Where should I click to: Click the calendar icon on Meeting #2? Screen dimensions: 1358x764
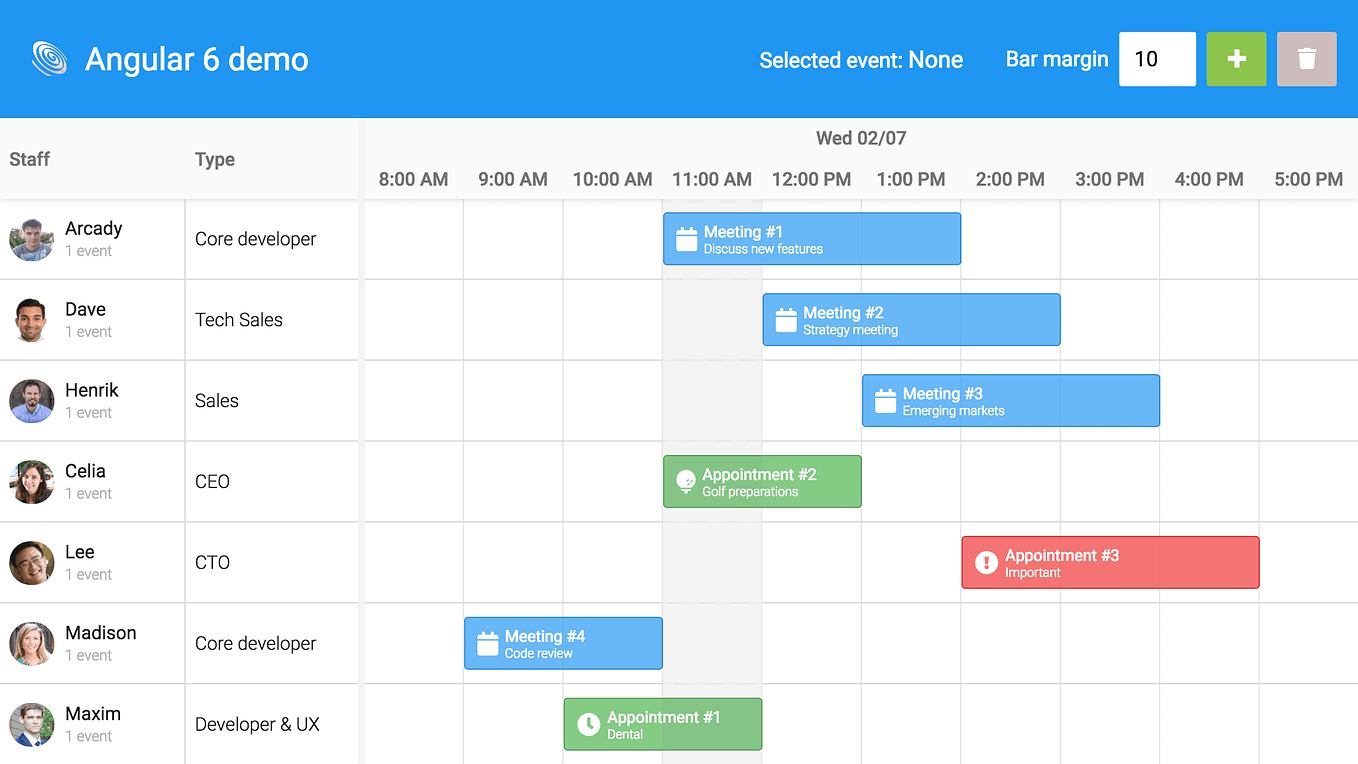pyautogui.click(x=786, y=319)
